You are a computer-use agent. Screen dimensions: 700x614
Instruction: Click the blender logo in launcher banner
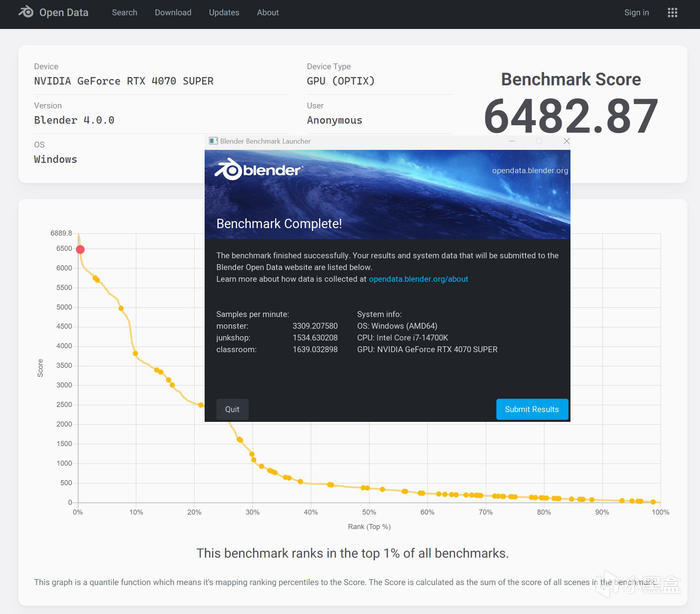258,170
